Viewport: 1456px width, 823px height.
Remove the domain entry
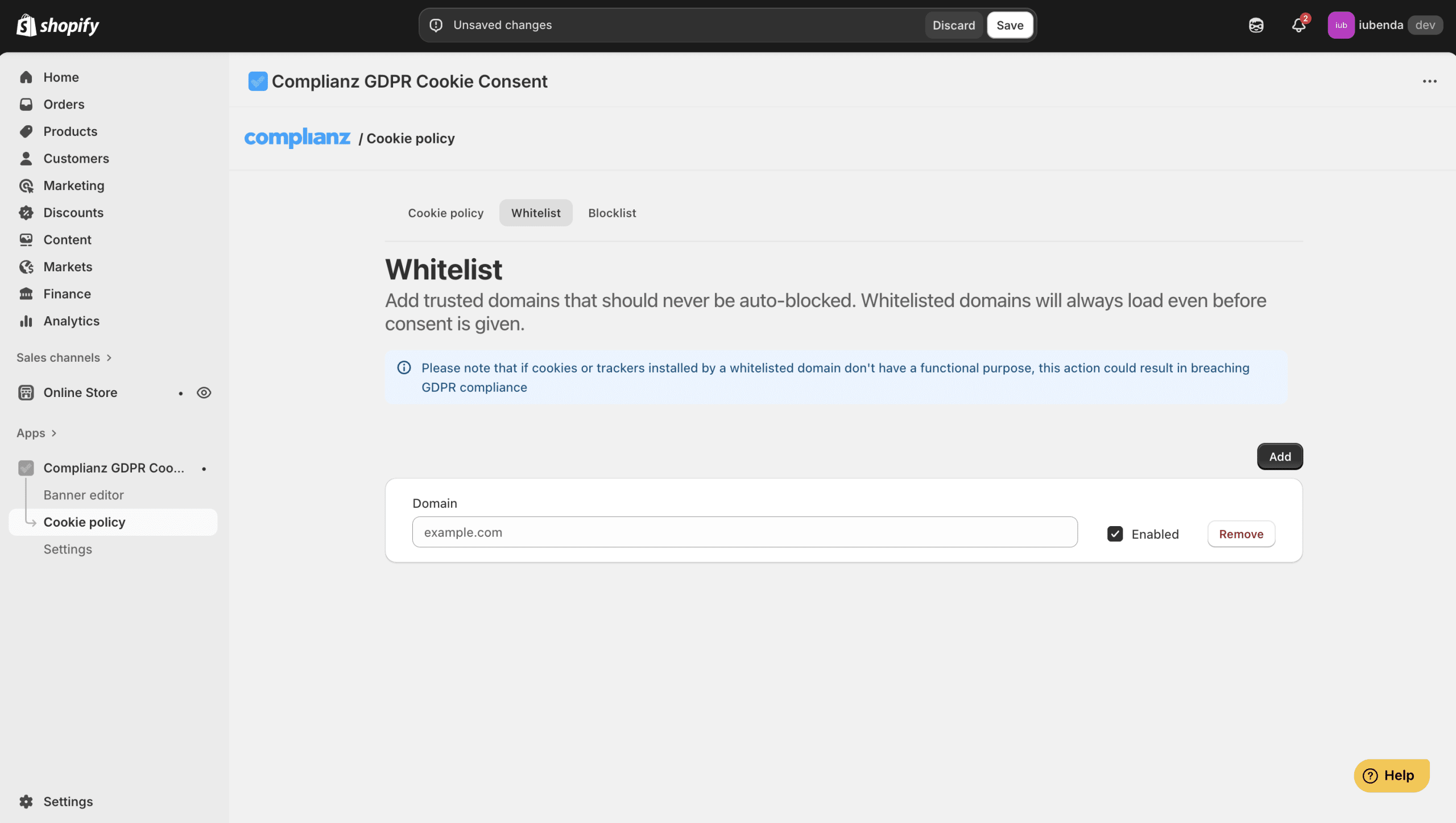[1241, 534]
